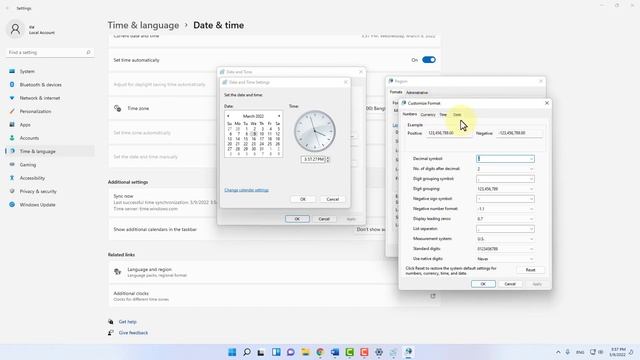Screen dimensions: 640x360
Task: Click Cancel in Date and Time Settings dialog
Action: [333, 199]
